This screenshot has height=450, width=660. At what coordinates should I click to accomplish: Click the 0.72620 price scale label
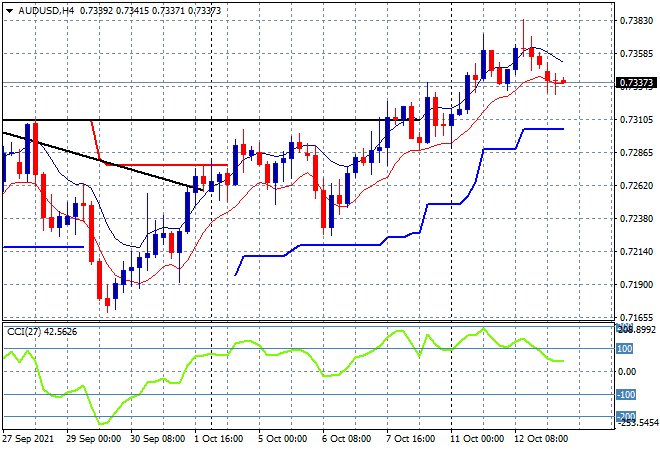click(x=636, y=186)
